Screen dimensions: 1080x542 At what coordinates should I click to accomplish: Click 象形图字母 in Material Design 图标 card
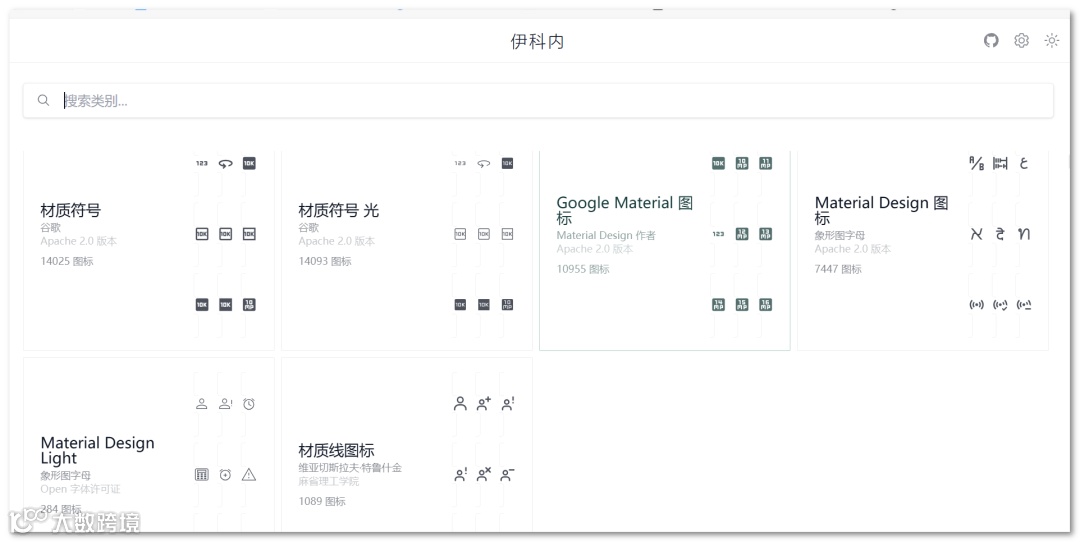[840, 235]
